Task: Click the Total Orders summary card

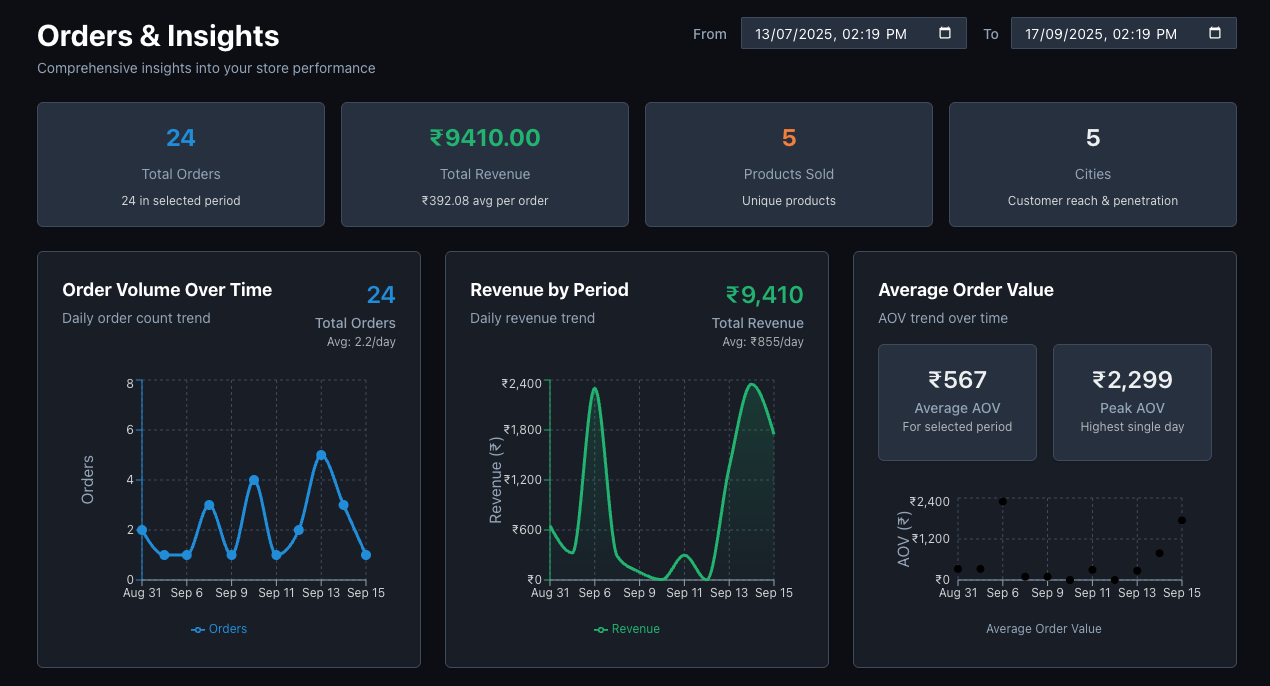Action: click(180, 164)
